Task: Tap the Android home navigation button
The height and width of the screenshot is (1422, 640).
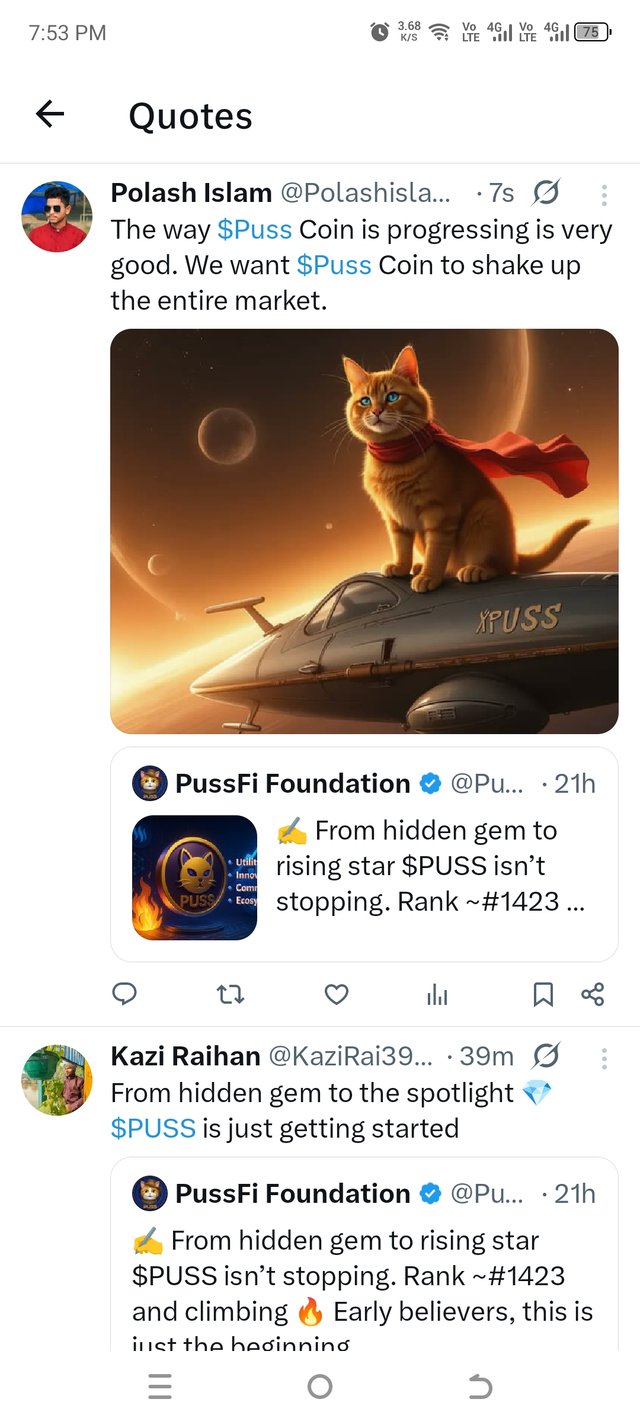Action: pyautogui.click(x=320, y=1386)
